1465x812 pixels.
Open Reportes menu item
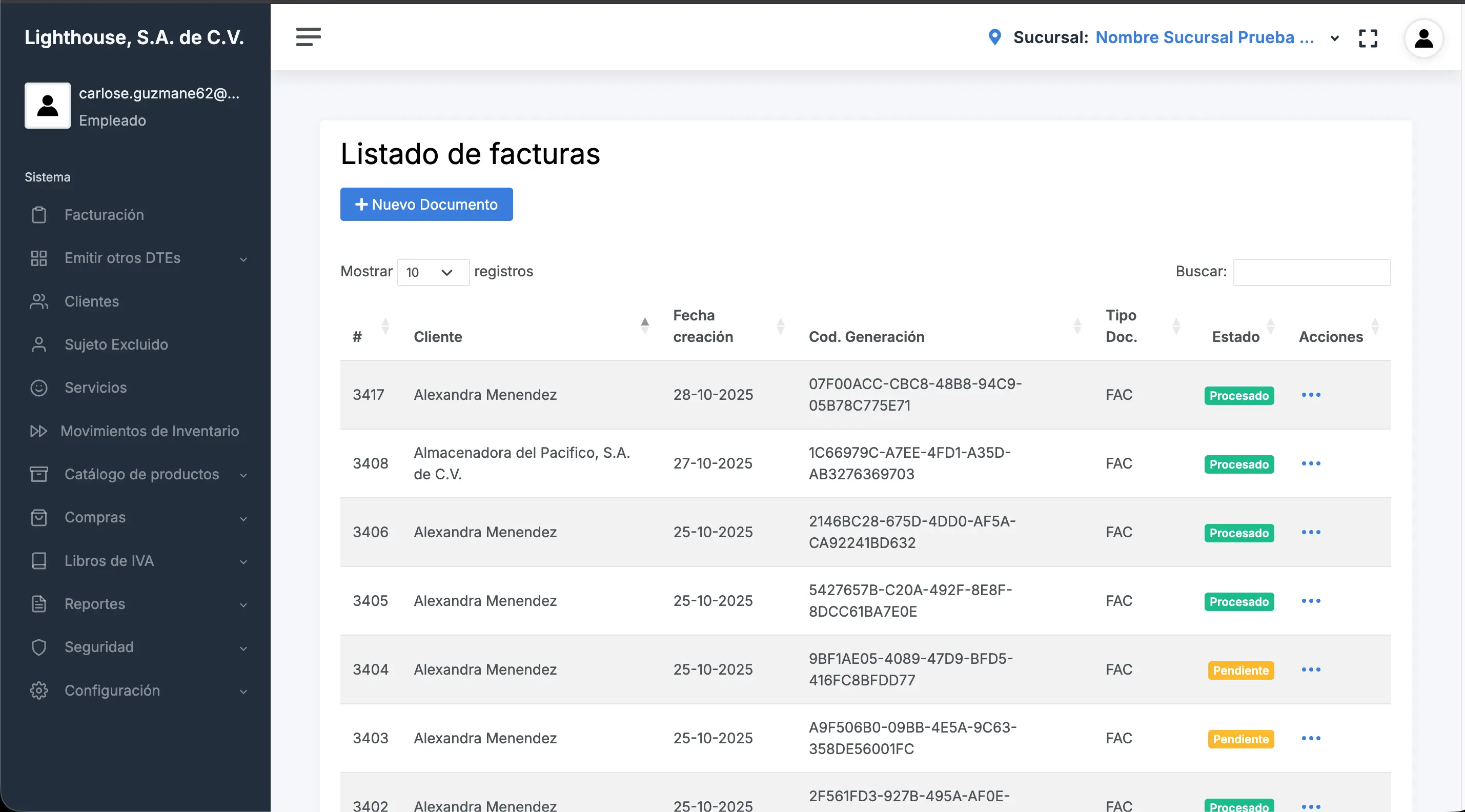tap(94, 604)
